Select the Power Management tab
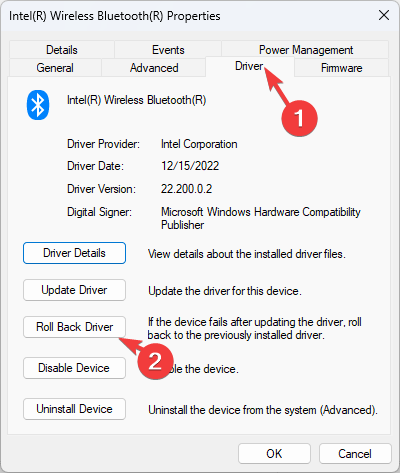 click(305, 50)
